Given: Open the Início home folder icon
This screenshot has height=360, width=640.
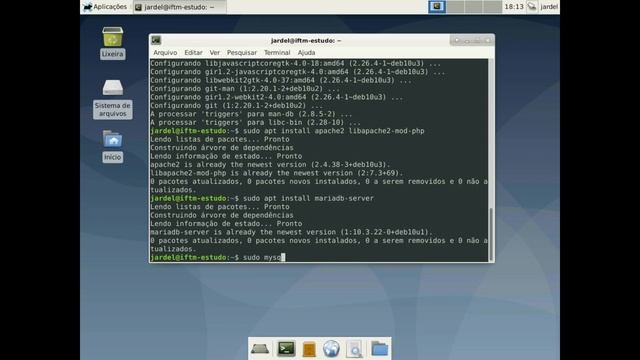Looking at the screenshot, I should tap(112, 140).
